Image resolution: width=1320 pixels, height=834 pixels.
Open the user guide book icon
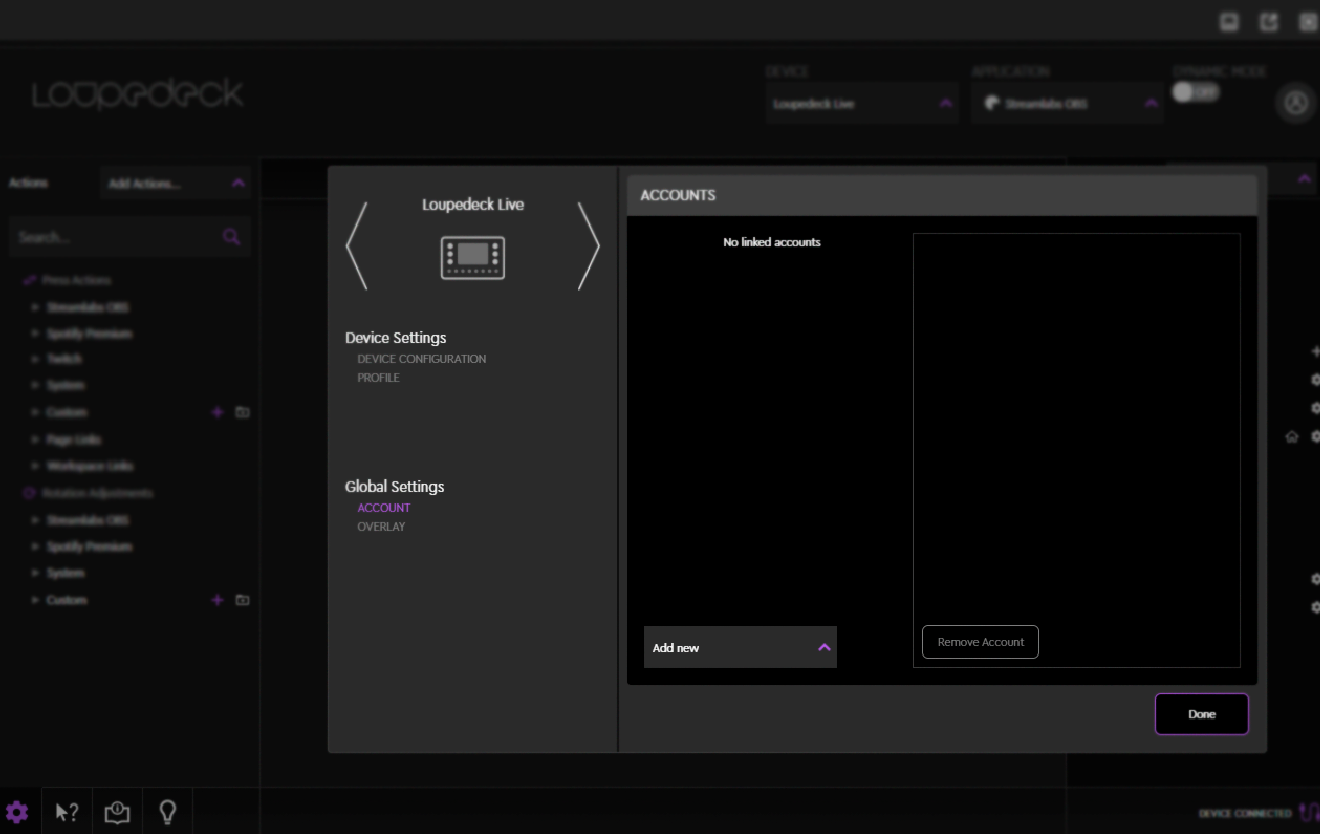pos(117,812)
